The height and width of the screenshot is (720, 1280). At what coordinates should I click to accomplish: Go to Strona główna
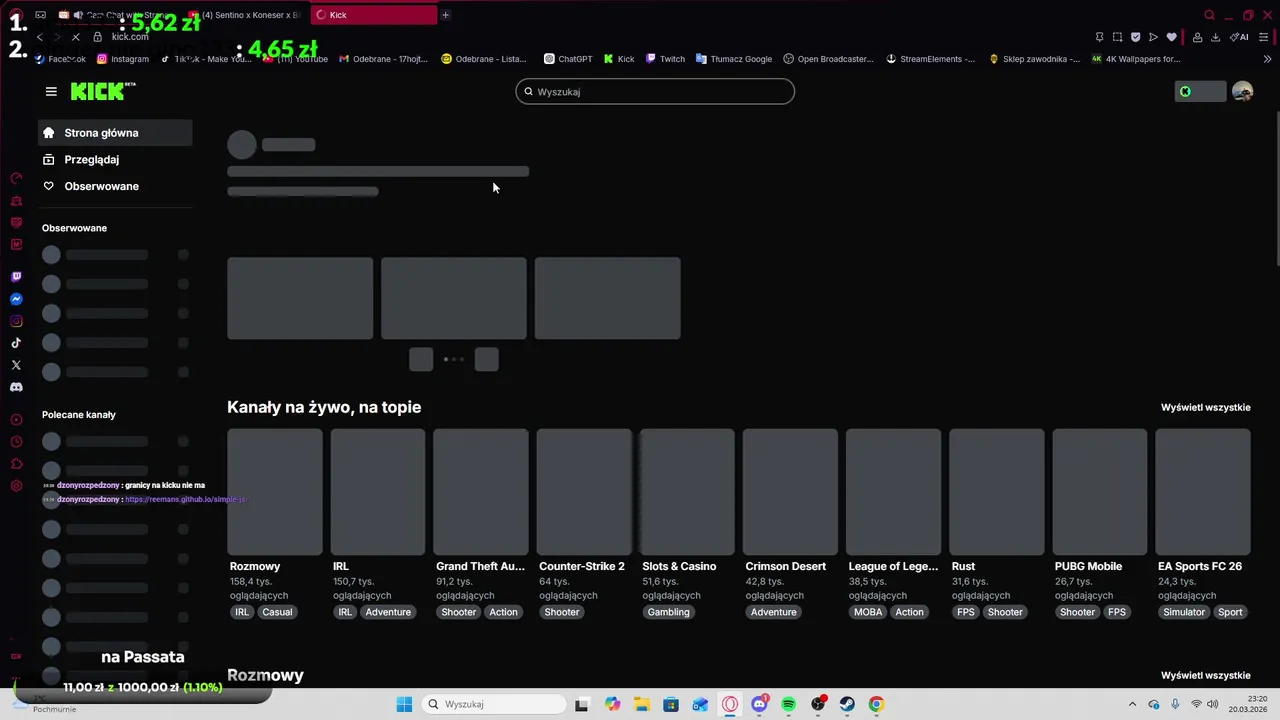pyautogui.click(x=115, y=133)
